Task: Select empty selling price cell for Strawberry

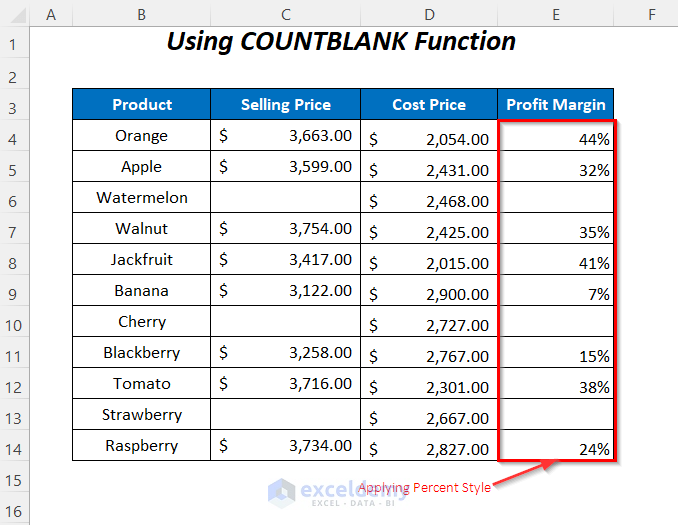Action: 285,414
